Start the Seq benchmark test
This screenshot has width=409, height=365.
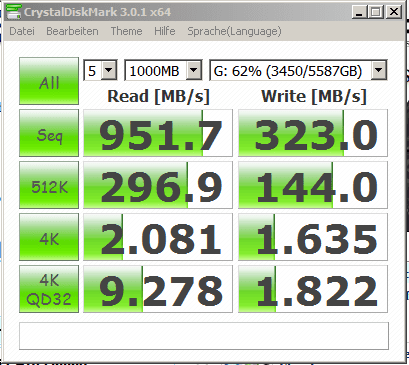coord(49,133)
